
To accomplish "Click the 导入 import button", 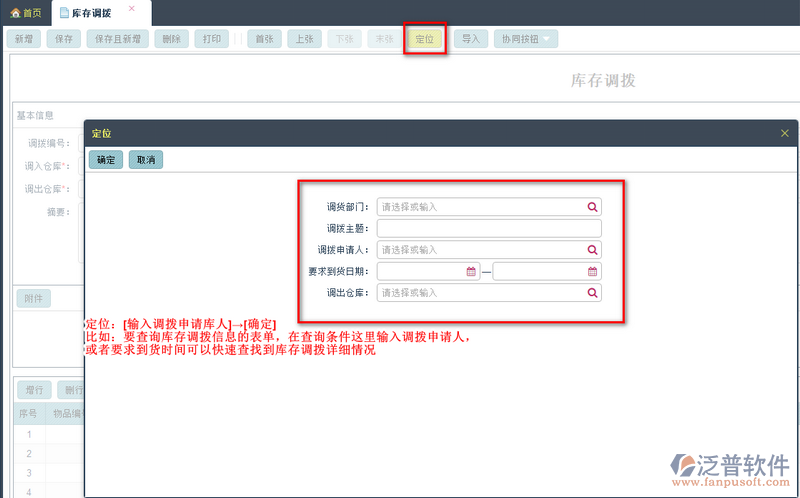I will 471,39.
